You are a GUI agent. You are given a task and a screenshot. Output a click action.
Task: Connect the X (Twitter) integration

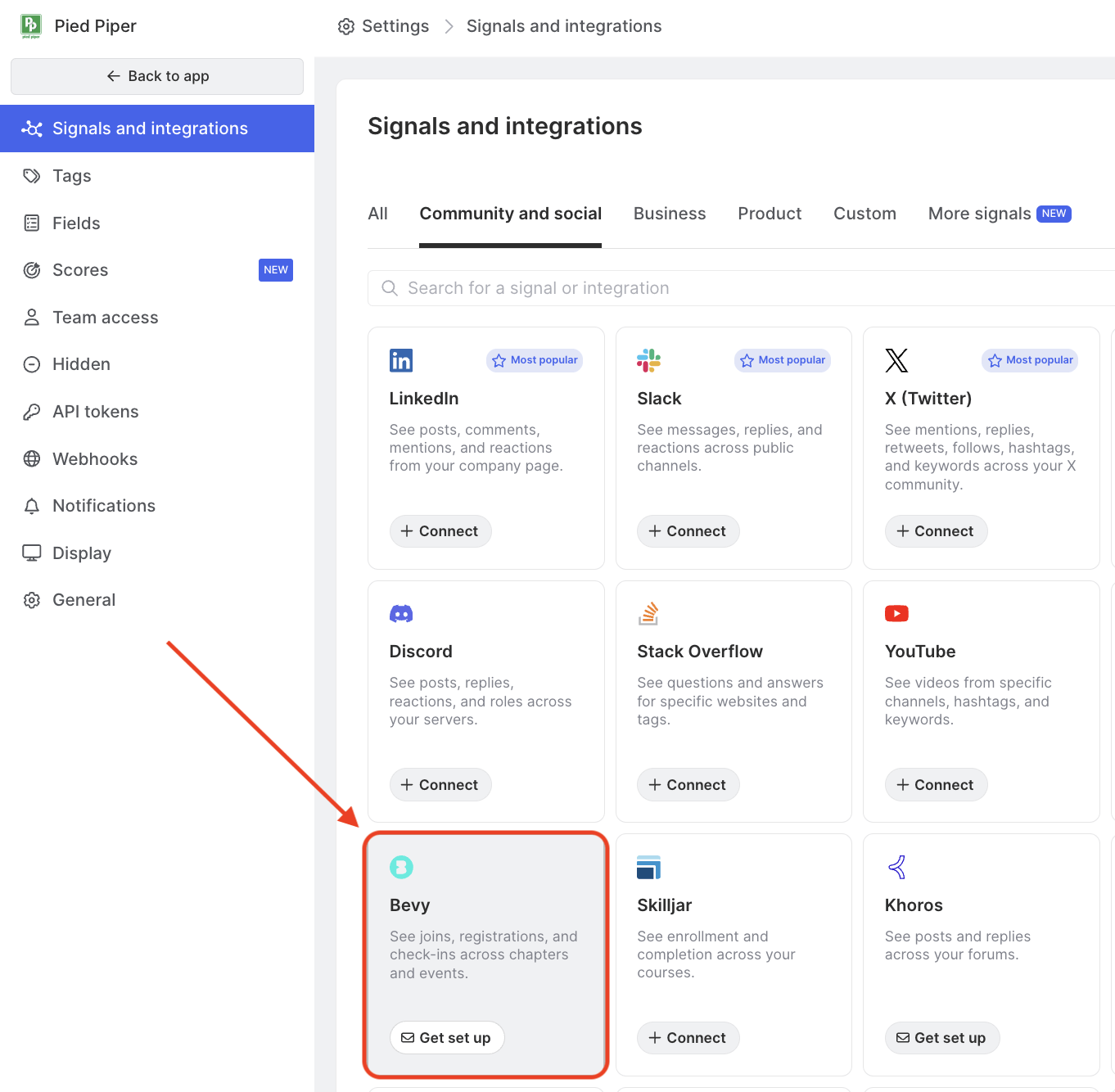pos(936,531)
